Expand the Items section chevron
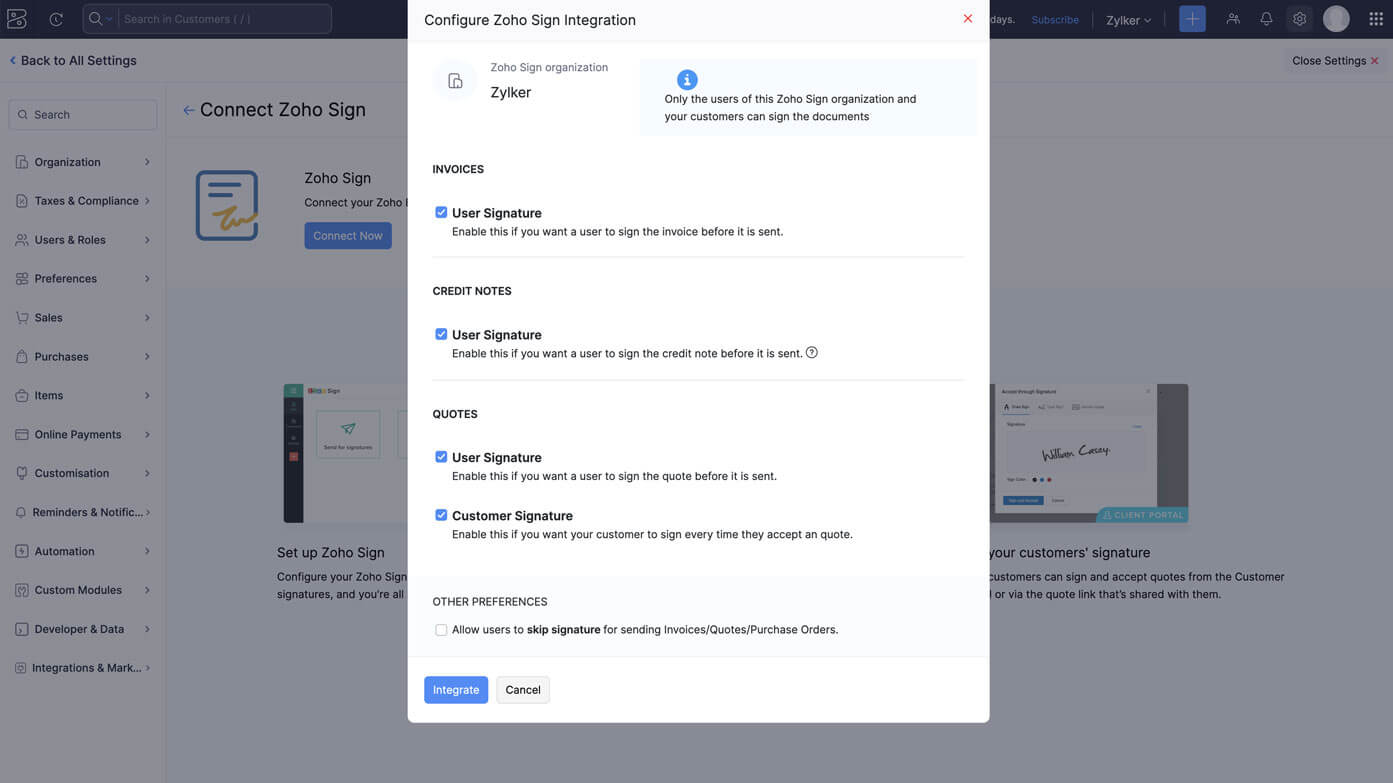 click(147, 396)
